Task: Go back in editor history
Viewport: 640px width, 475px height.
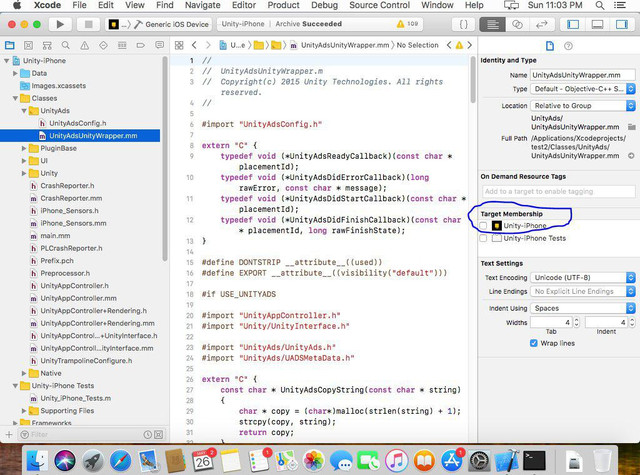Action: pos(194,45)
